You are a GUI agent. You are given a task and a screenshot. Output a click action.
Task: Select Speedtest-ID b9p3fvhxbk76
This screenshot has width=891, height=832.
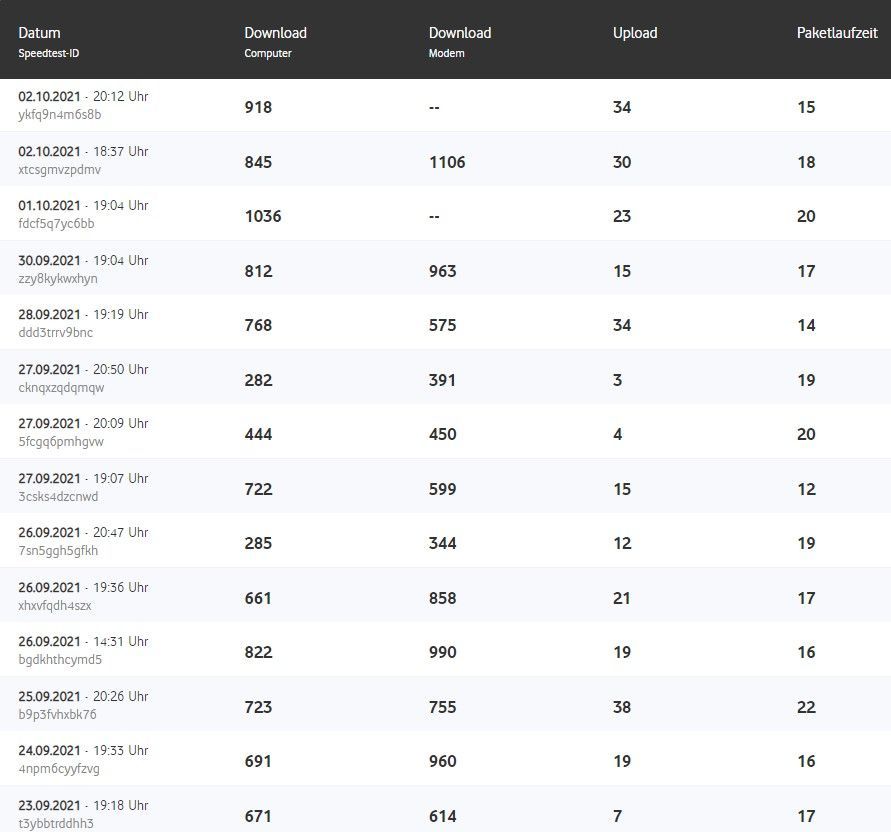coord(57,714)
